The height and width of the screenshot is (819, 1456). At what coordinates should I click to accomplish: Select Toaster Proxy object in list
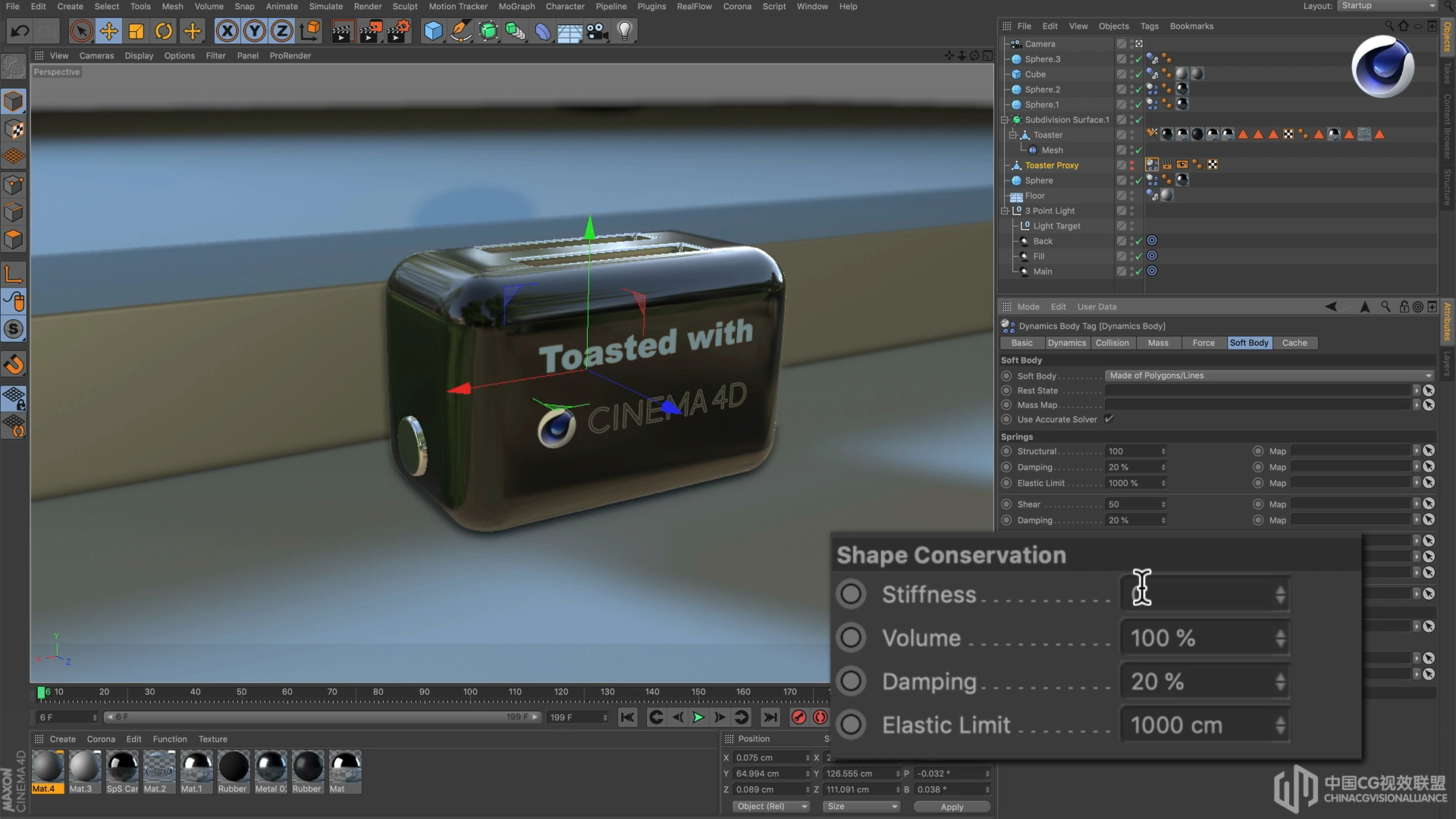[x=1051, y=165]
